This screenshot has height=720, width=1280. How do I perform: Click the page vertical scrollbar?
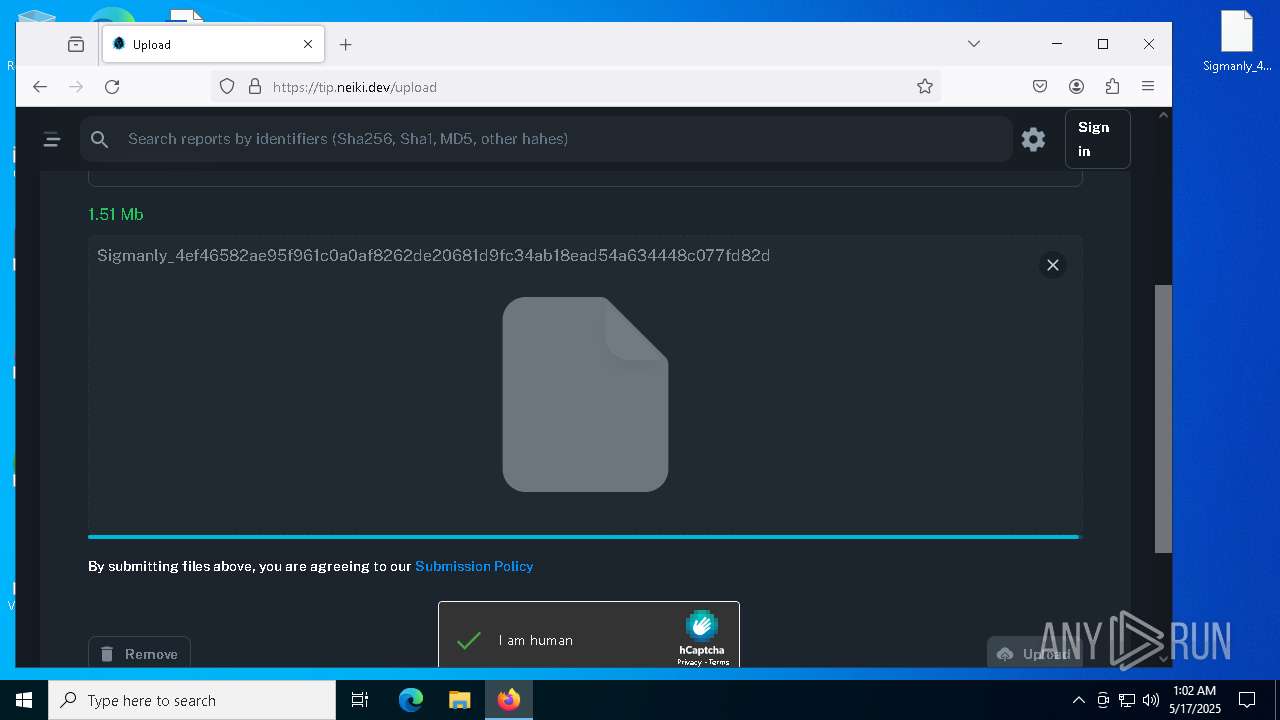point(1163,419)
